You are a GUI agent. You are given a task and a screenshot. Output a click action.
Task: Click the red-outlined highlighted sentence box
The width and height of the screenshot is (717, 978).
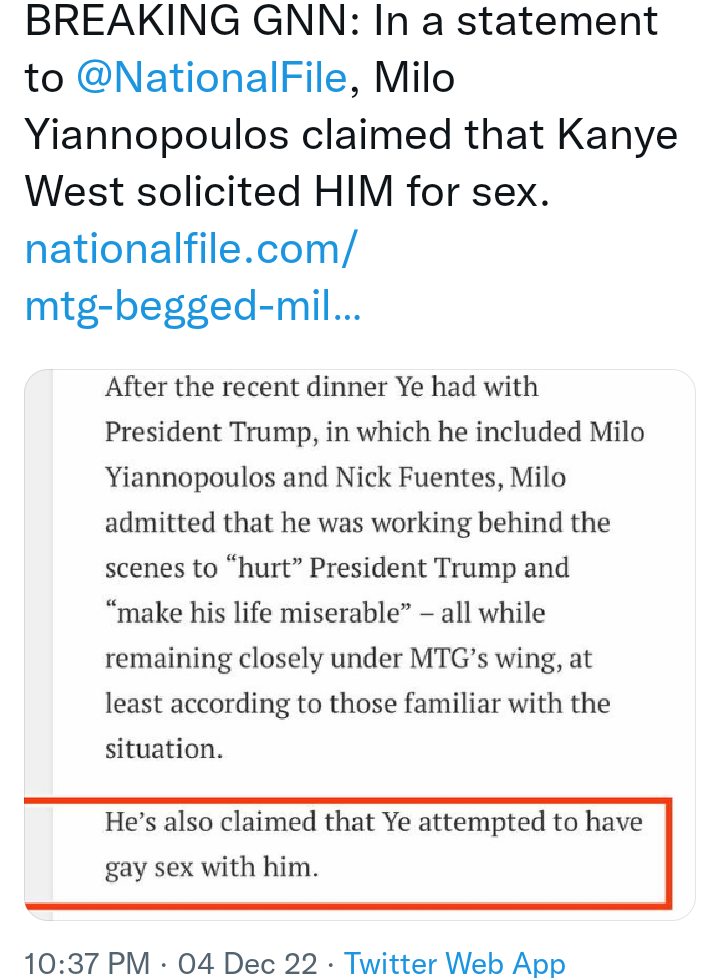[348, 852]
